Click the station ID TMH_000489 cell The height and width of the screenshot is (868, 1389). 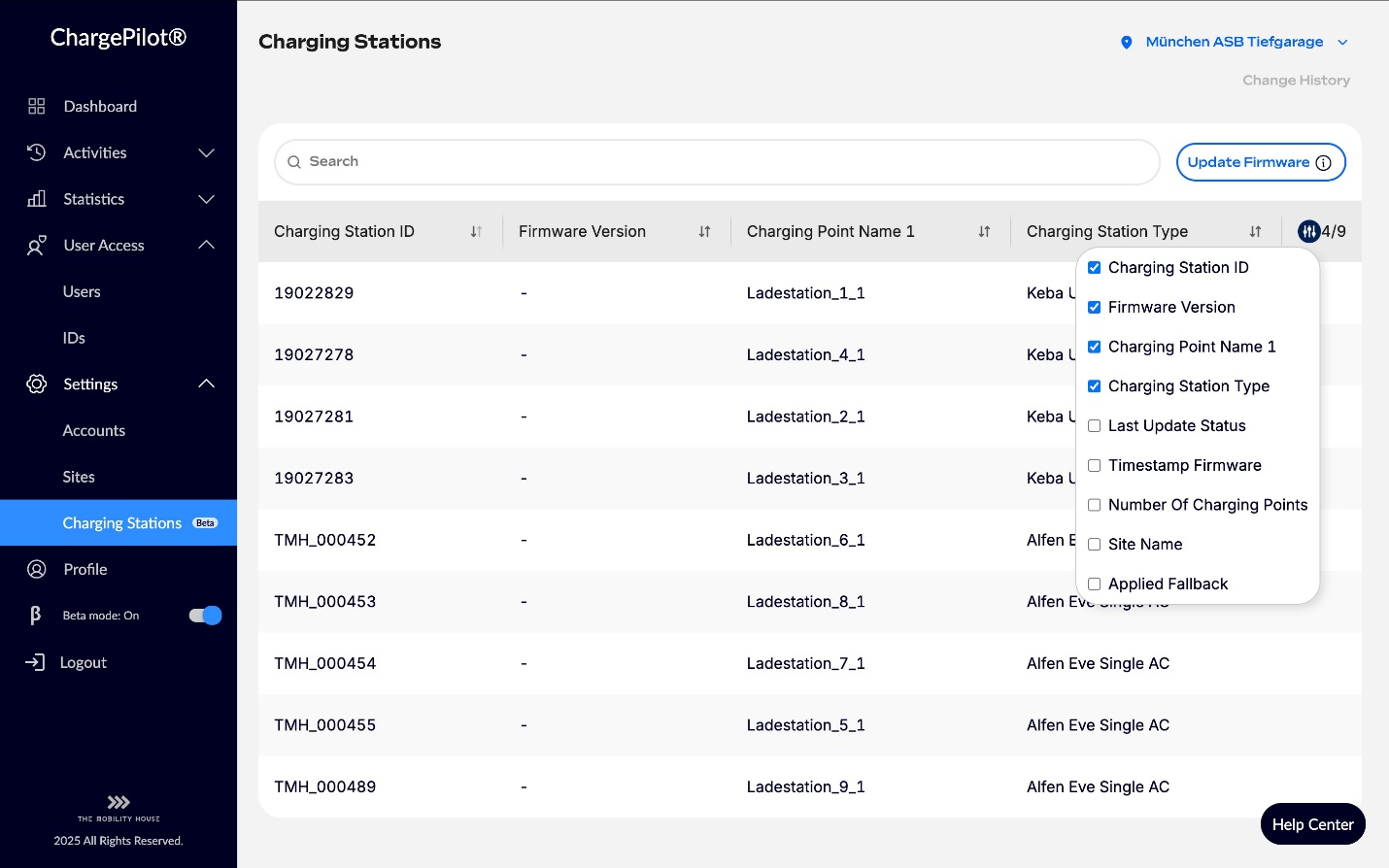[324, 786]
